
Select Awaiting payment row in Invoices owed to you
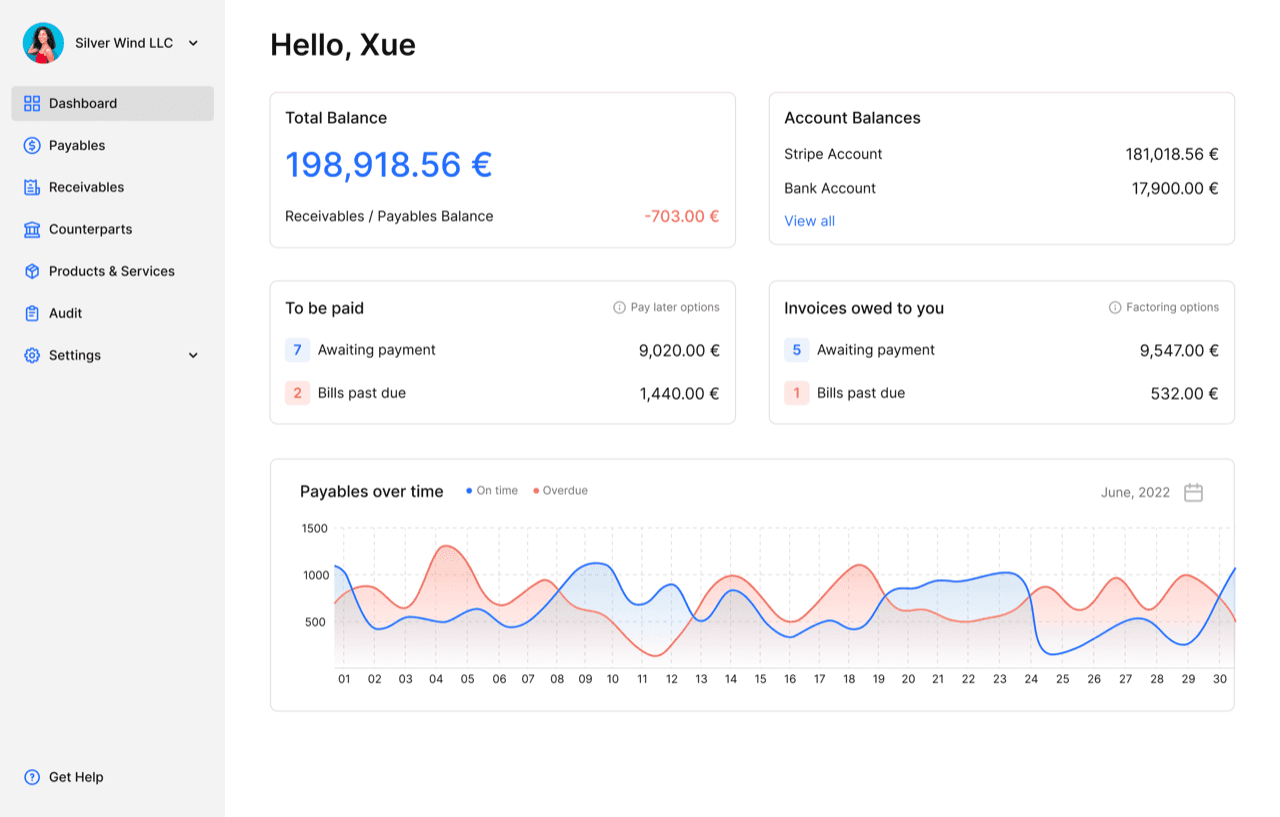[1001, 350]
